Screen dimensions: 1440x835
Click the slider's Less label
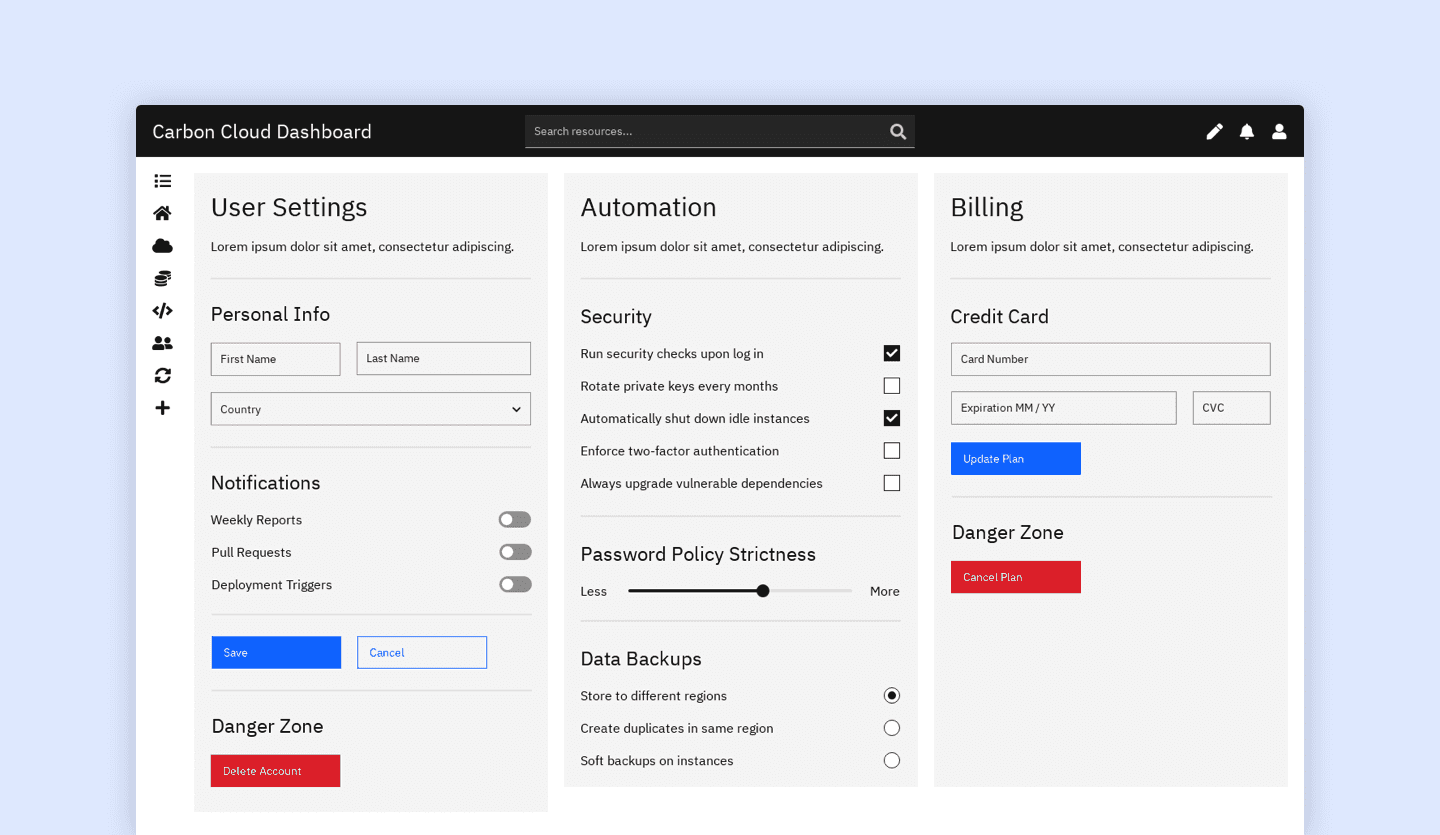coord(593,591)
